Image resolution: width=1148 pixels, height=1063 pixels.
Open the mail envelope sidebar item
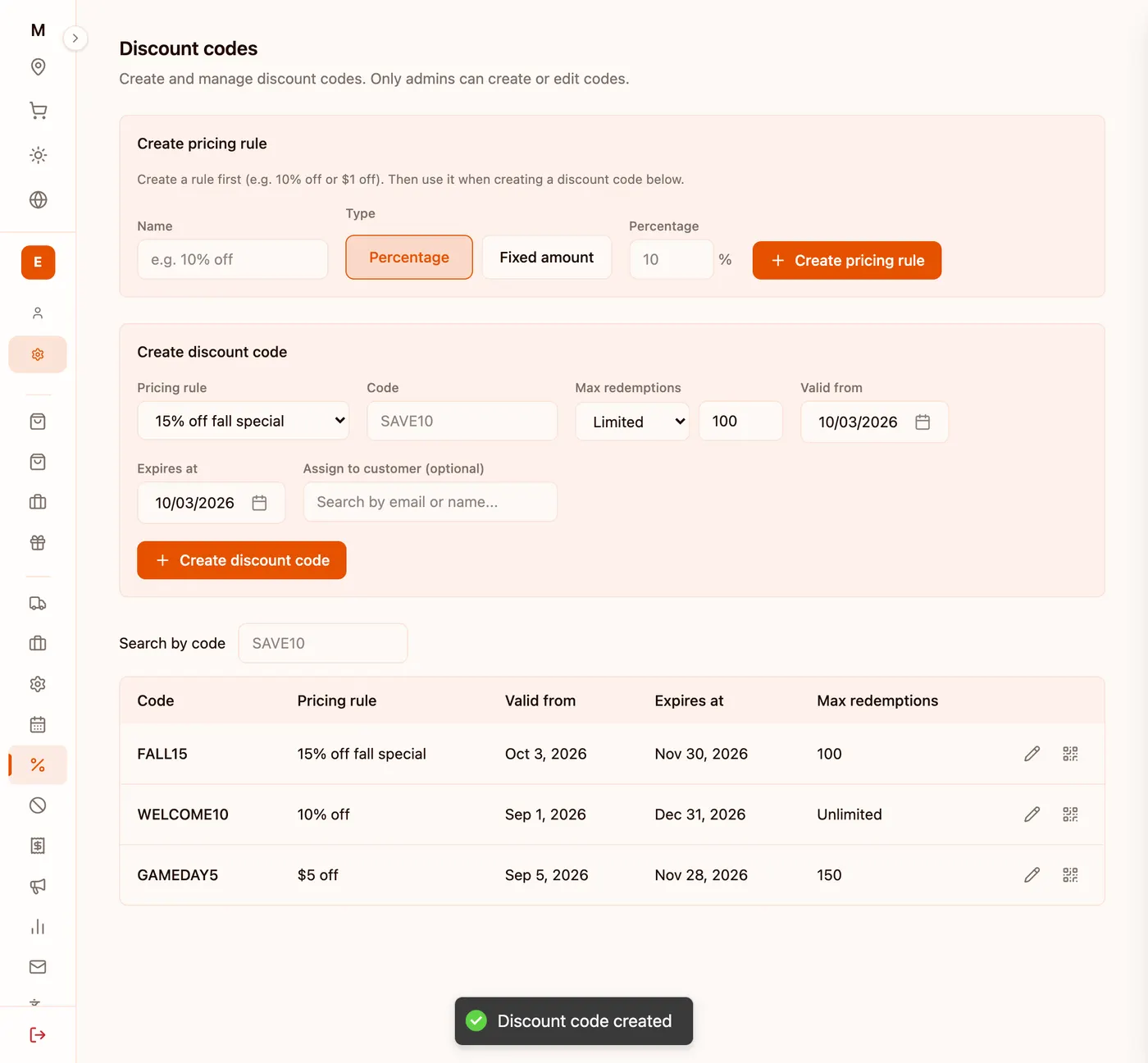point(38,967)
